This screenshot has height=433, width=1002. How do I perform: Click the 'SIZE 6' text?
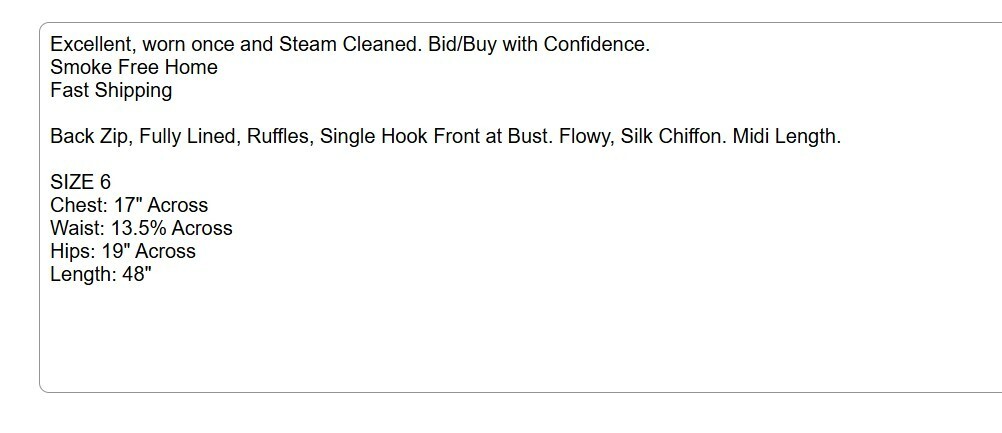(81, 182)
